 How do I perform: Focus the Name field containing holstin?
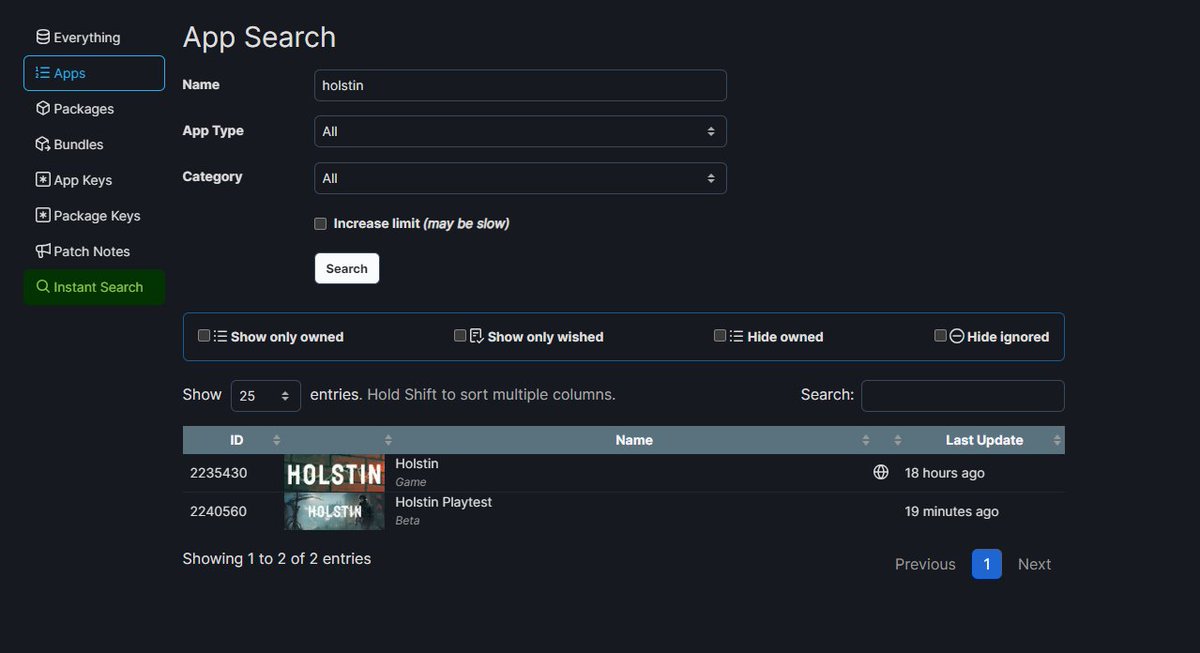520,85
